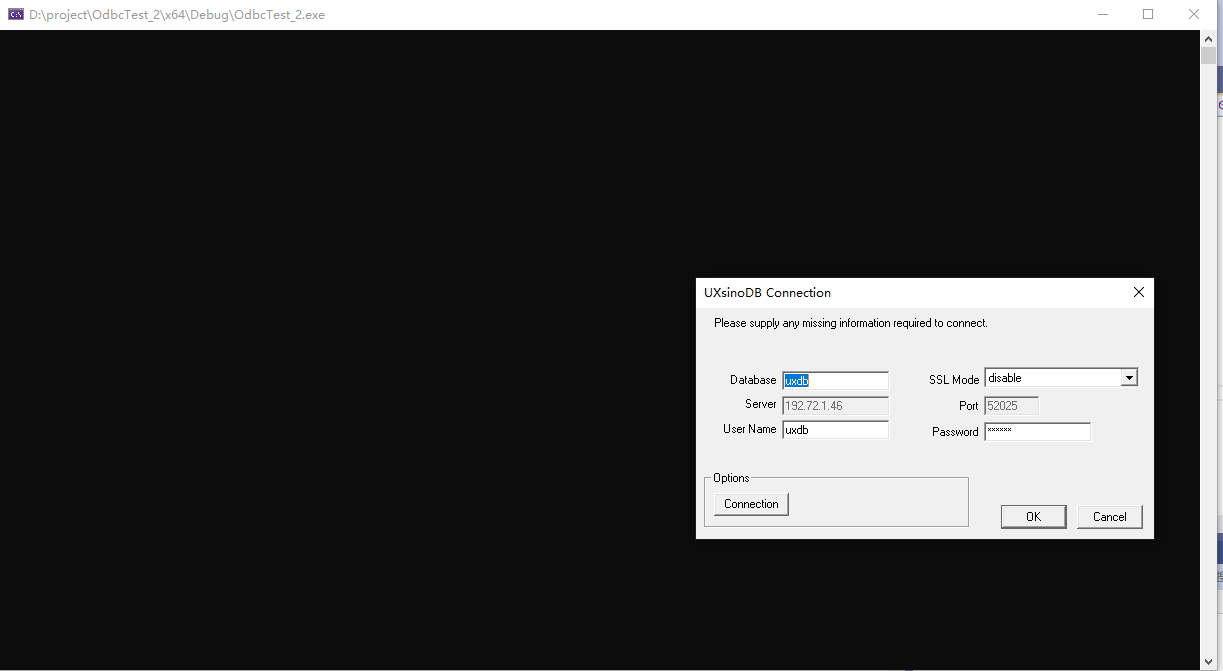This screenshot has width=1223, height=671.
Task: Click the console window title path text
Action: point(177,15)
